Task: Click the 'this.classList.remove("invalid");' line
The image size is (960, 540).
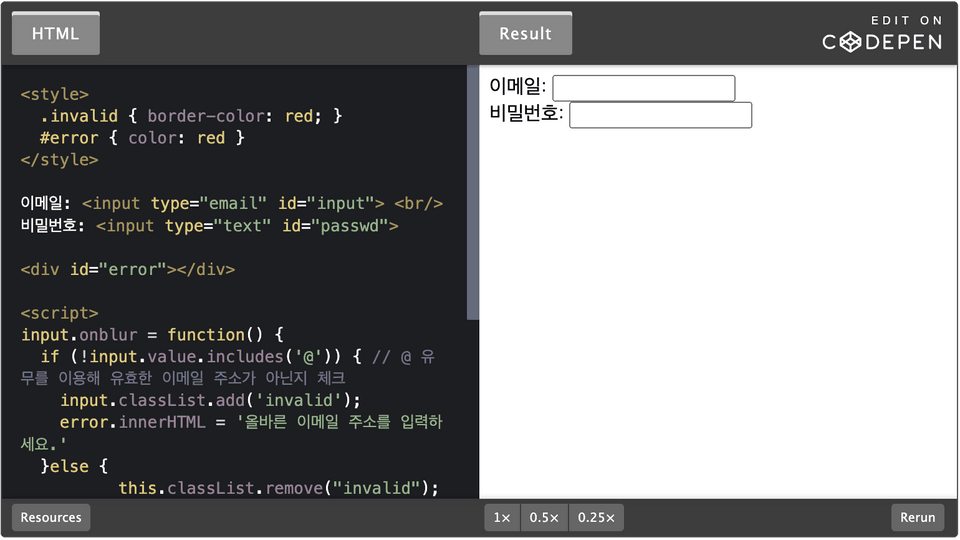Action: click(279, 489)
